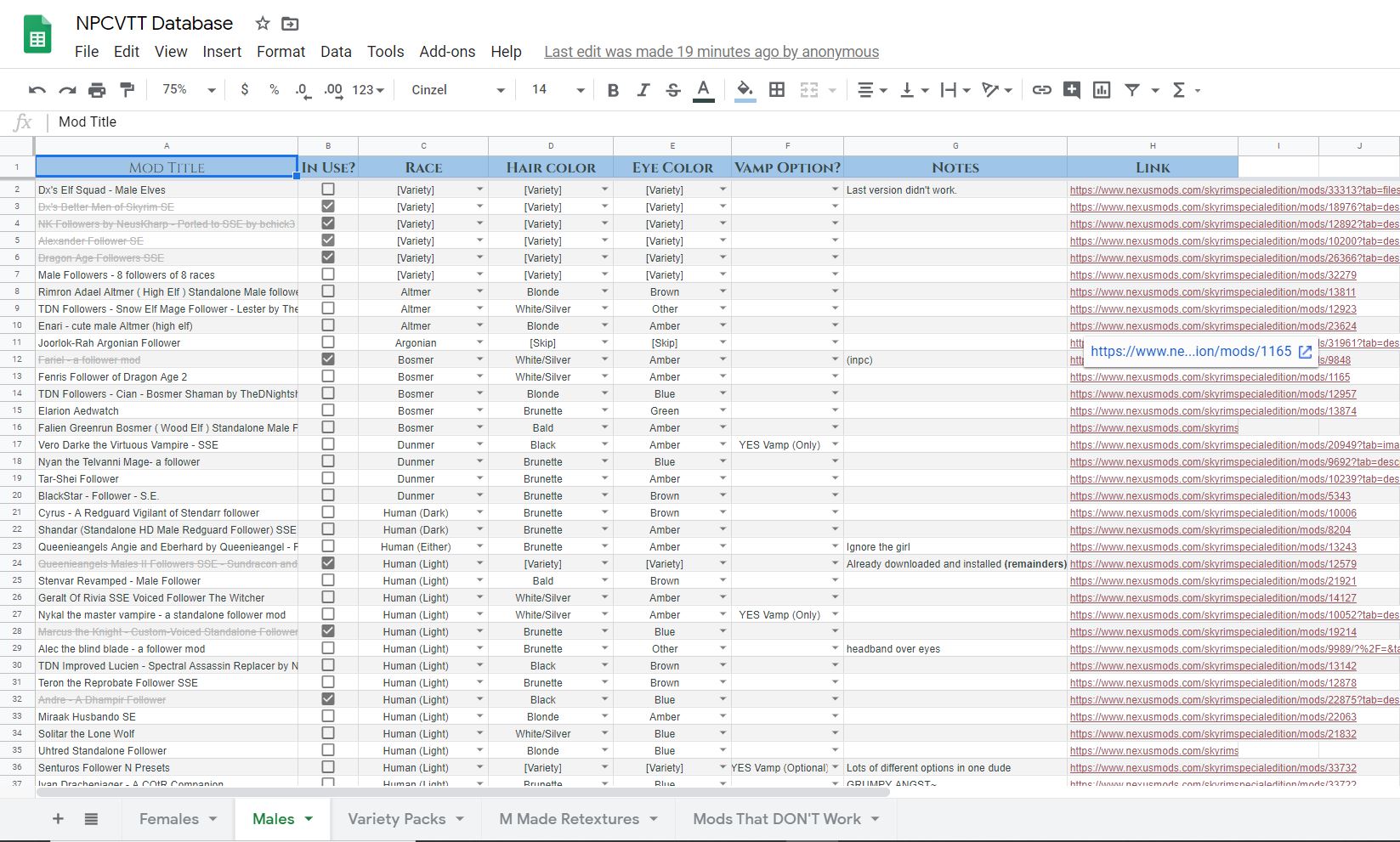Click the Print icon in toolbar
This screenshot has width=1400, height=842.
point(97,90)
